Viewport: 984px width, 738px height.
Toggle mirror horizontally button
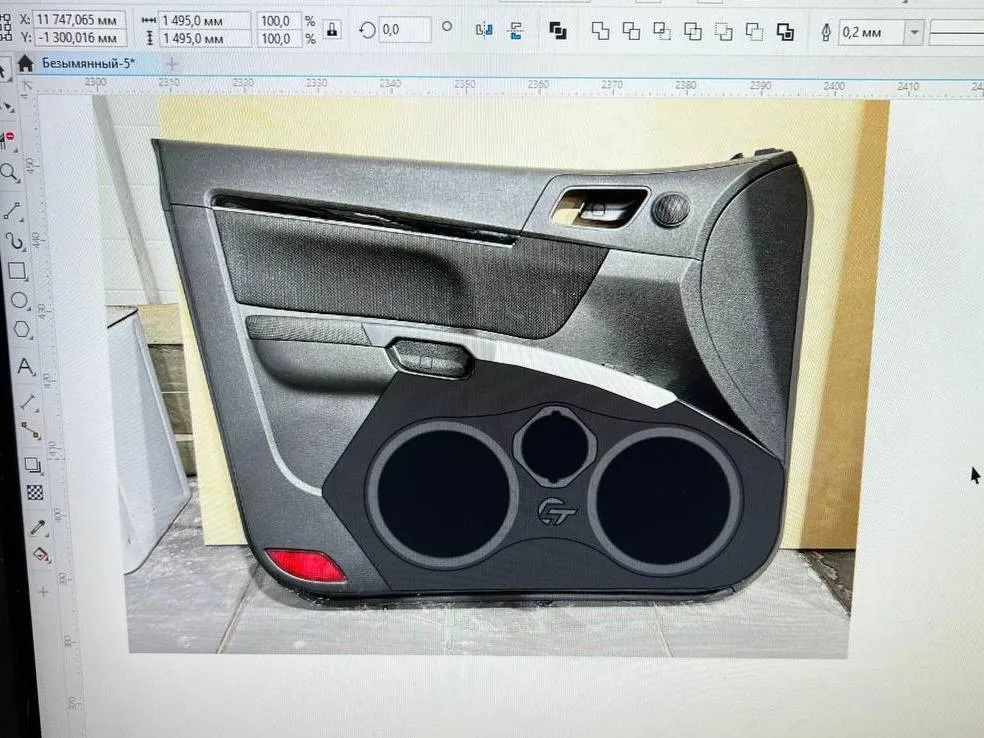pos(485,30)
